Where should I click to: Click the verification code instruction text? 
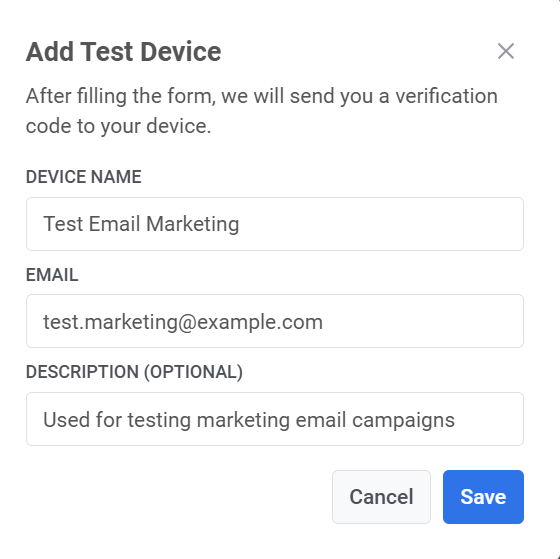pos(261,111)
